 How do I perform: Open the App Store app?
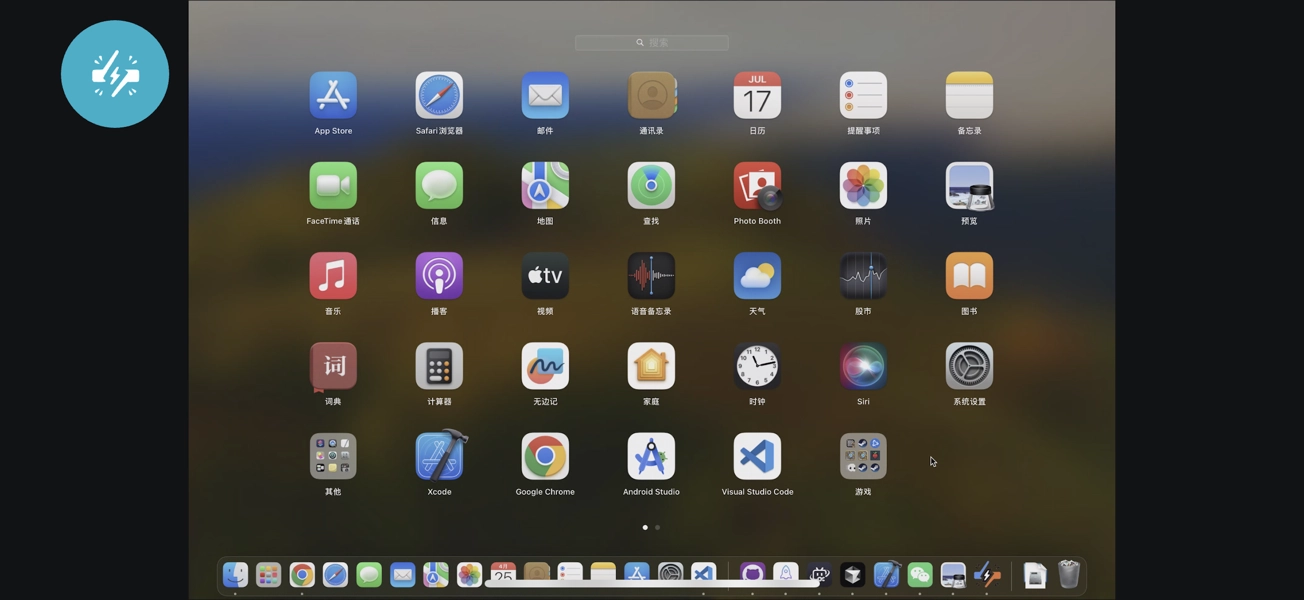(333, 96)
